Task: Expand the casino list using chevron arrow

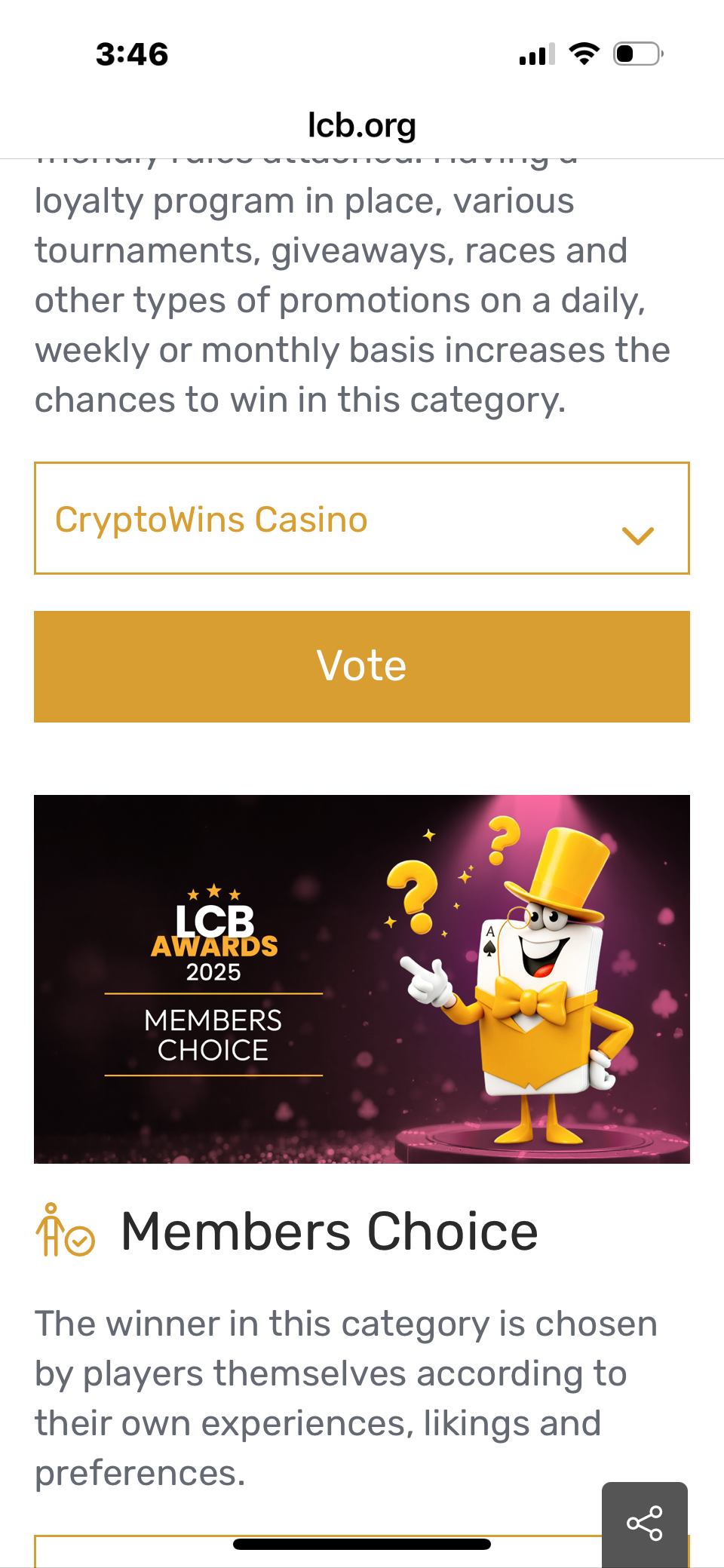Action: (x=637, y=535)
